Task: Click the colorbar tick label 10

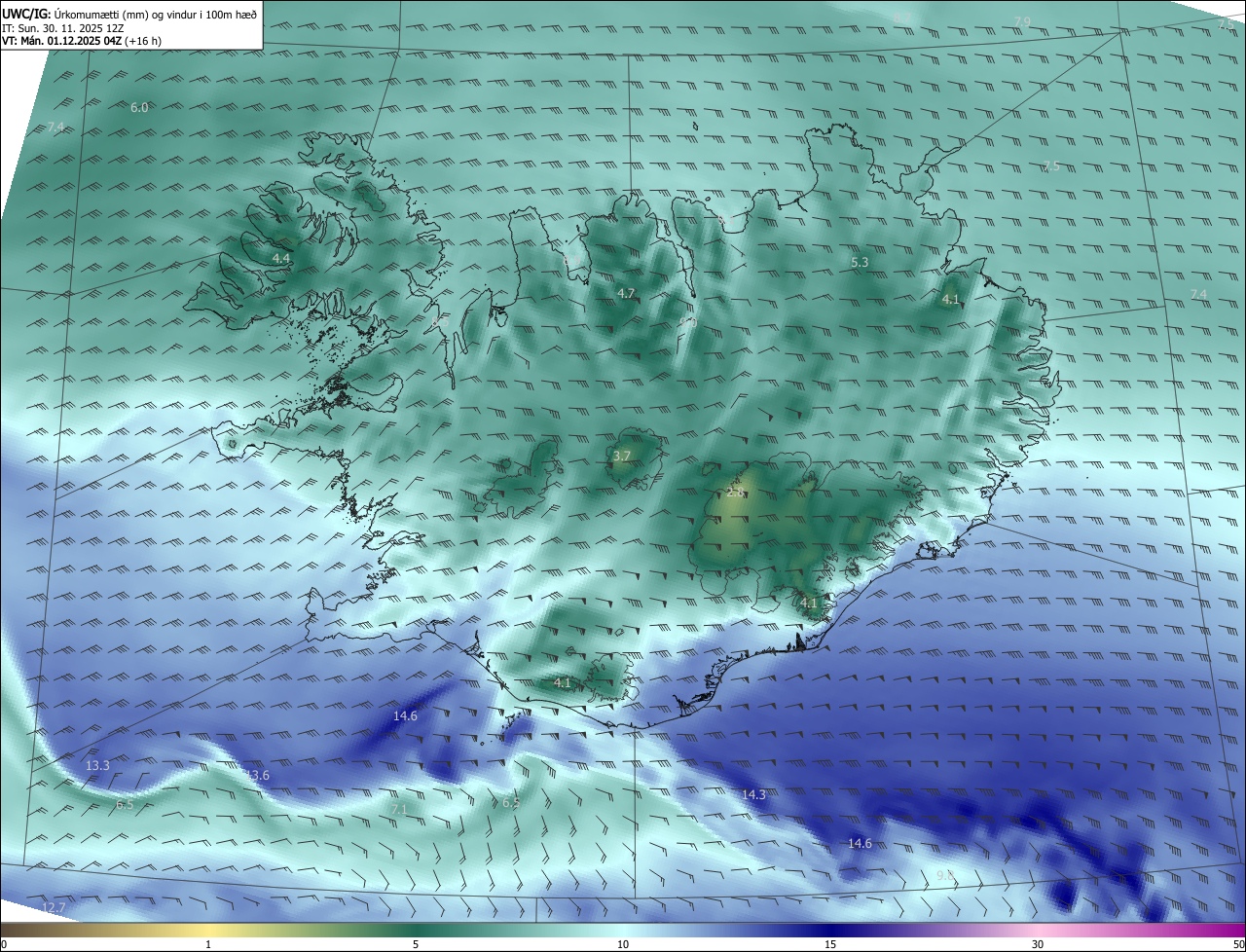Action: pos(623,944)
